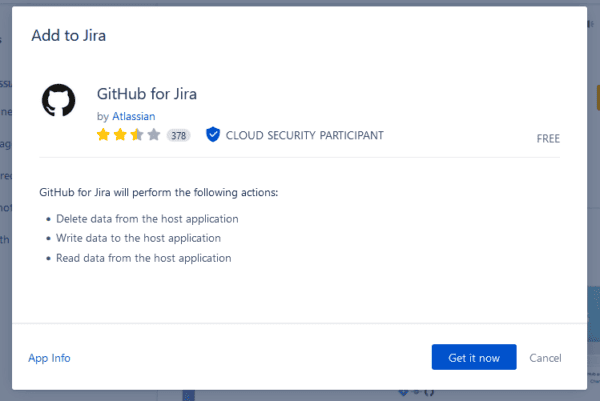Click the FREE price label
600x401 pixels.
coord(548,139)
